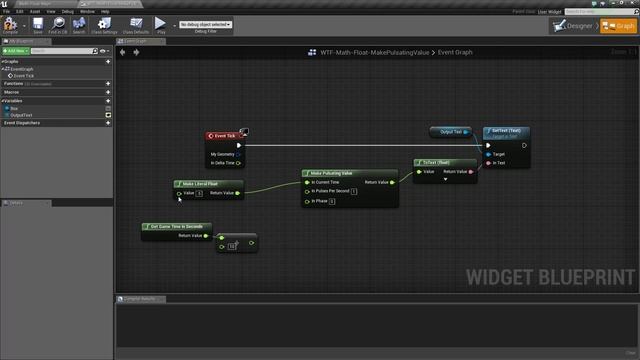Expand the ToText (float) node arrow

445,179
